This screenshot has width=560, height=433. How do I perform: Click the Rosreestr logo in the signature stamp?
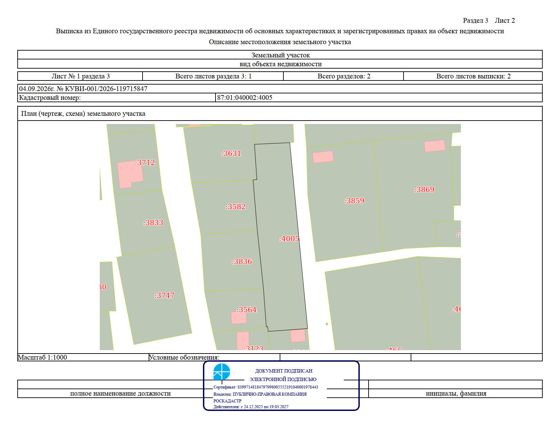[x=221, y=372]
